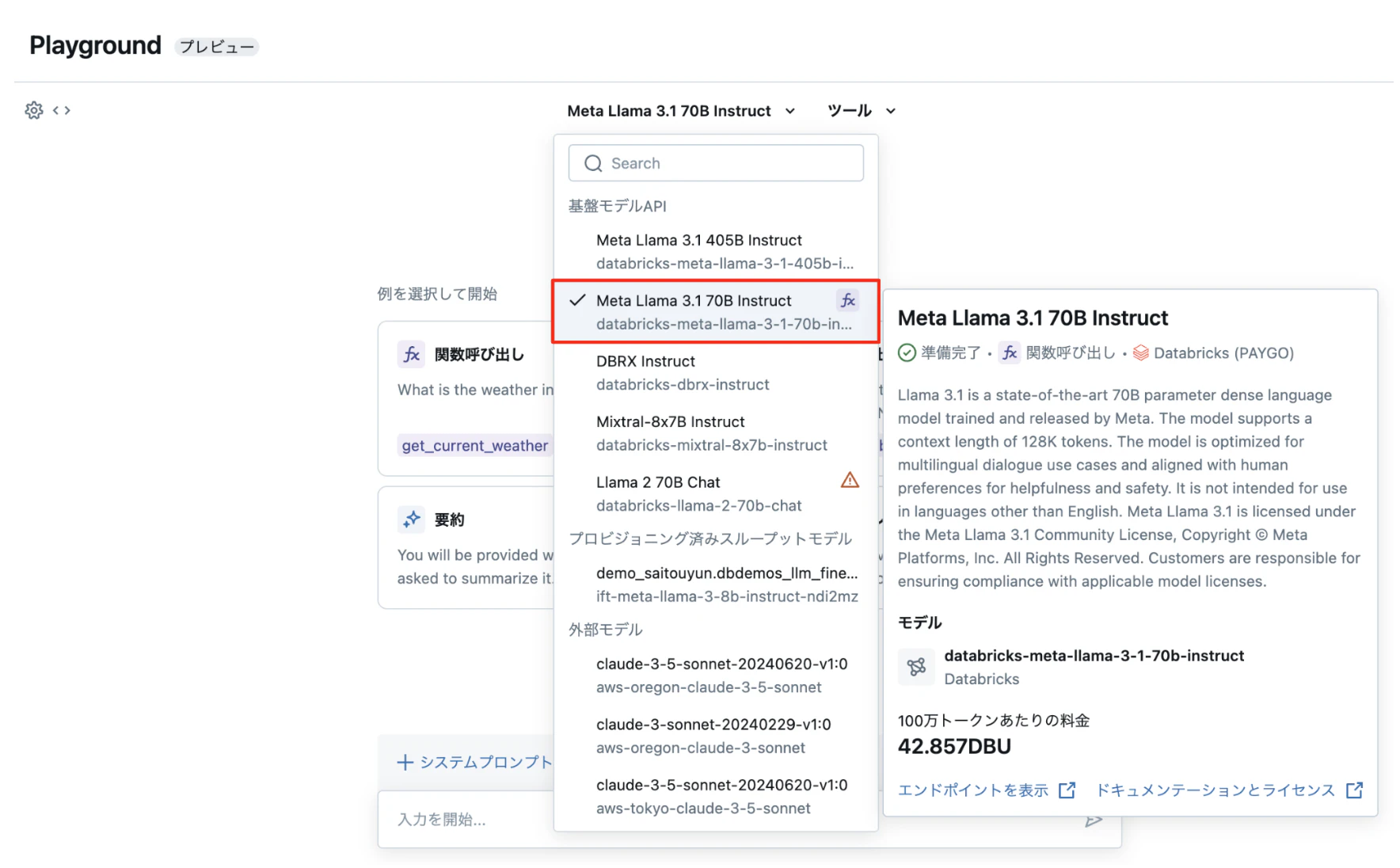The image size is (1400, 868).
Task: Select the 関数呼び出し example card
Action: (x=466, y=398)
